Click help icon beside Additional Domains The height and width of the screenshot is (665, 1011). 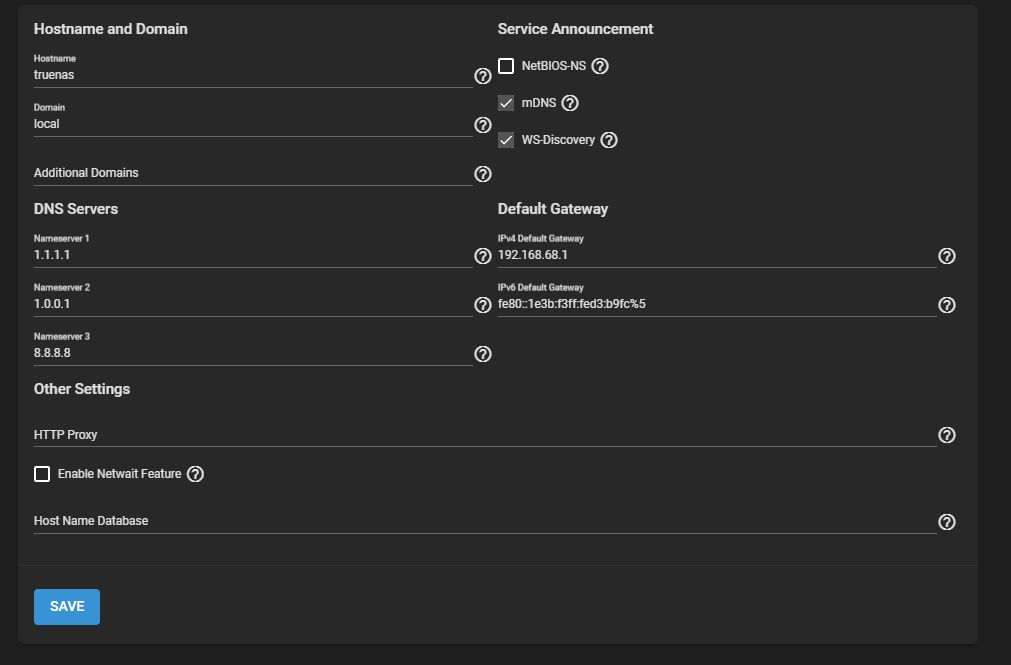pos(482,174)
